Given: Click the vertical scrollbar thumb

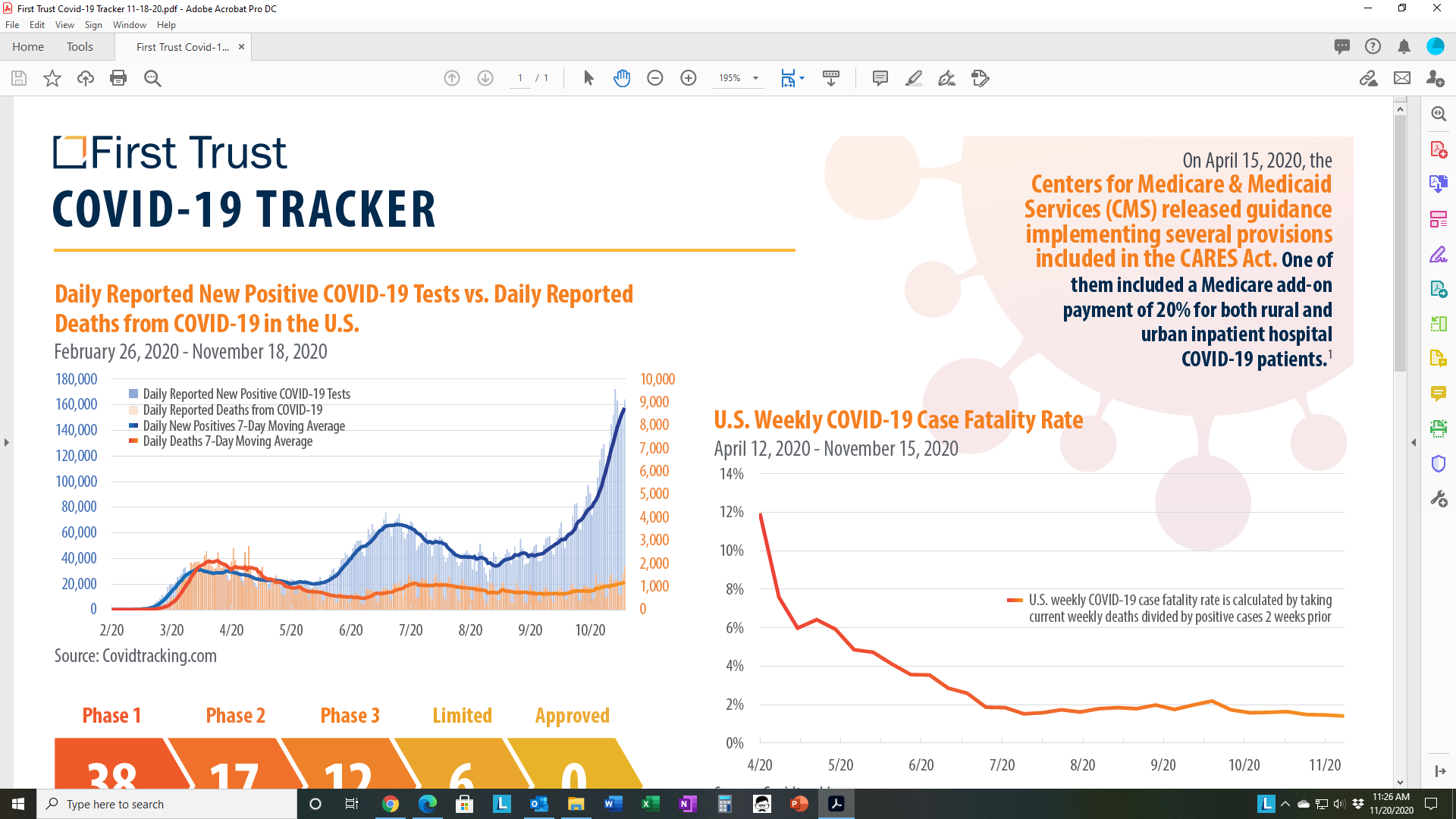Looking at the screenshot, I should tap(1401, 244).
